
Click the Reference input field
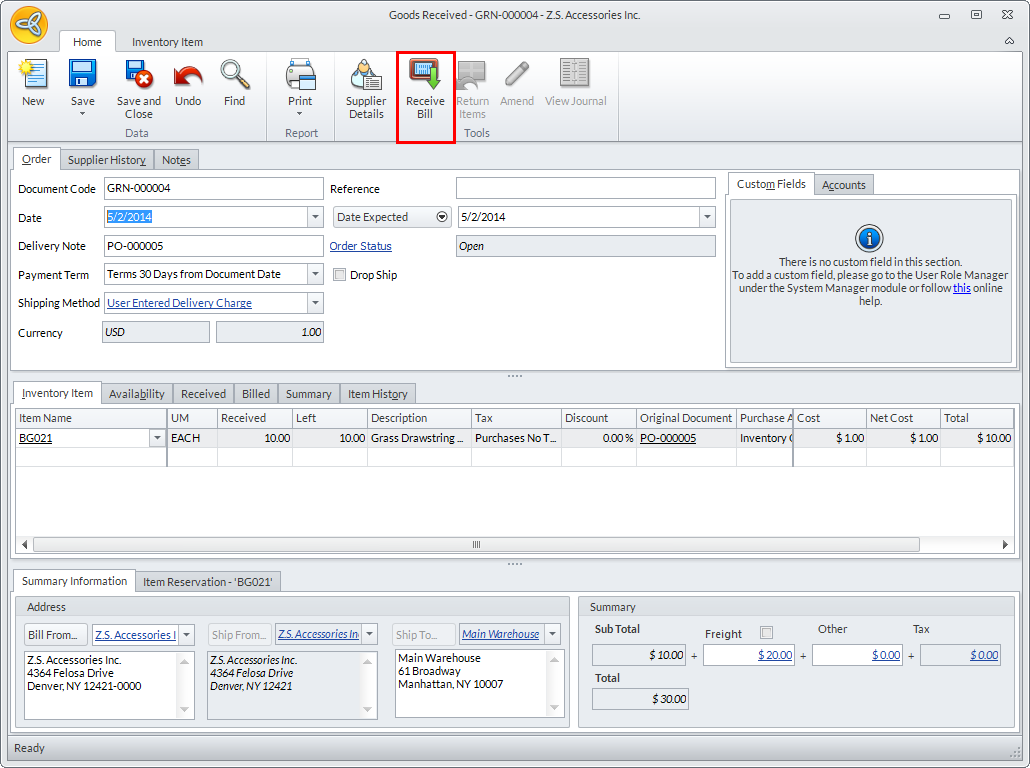[x=585, y=188]
